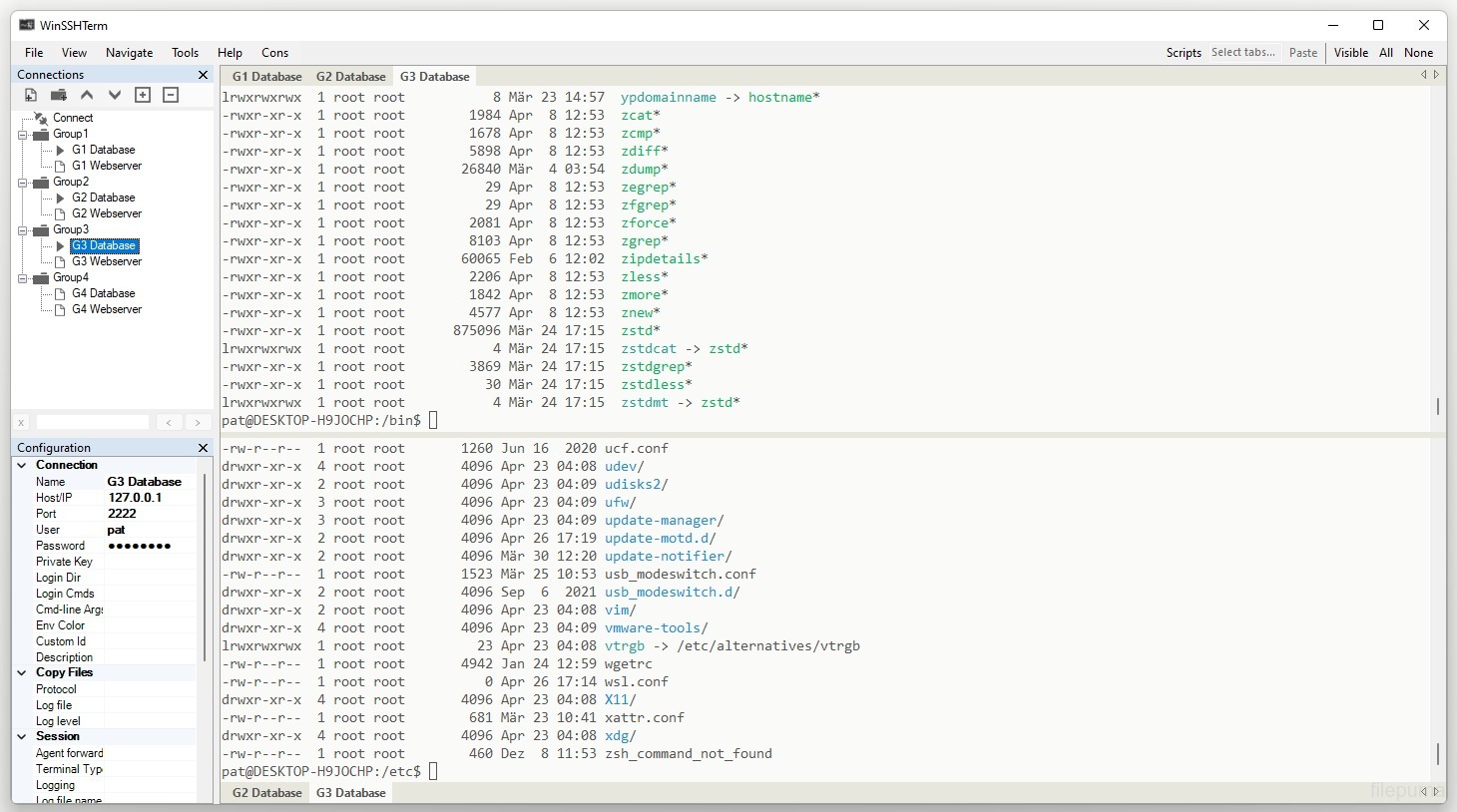Image resolution: width=1457 pixels, height=812 pixels.
Task: Switch to G2 Database tab in bottom pane
Action: [x=266, y=793]
